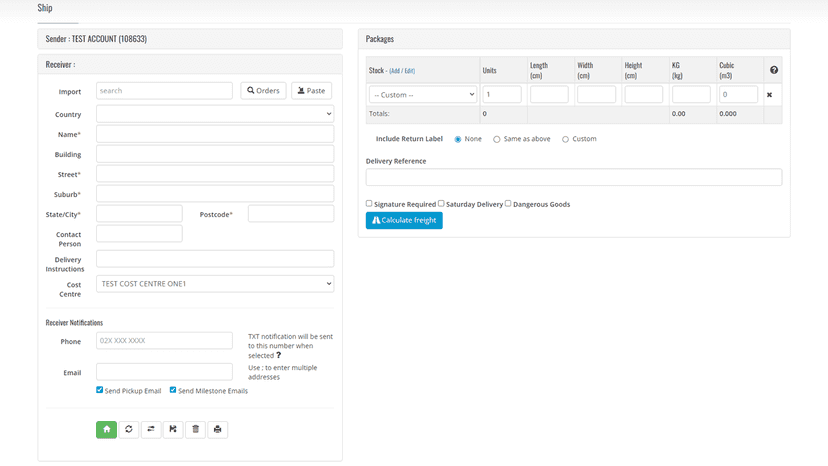
Task: Click the swap-arrows icon button
Action: [x=151, y=430]
